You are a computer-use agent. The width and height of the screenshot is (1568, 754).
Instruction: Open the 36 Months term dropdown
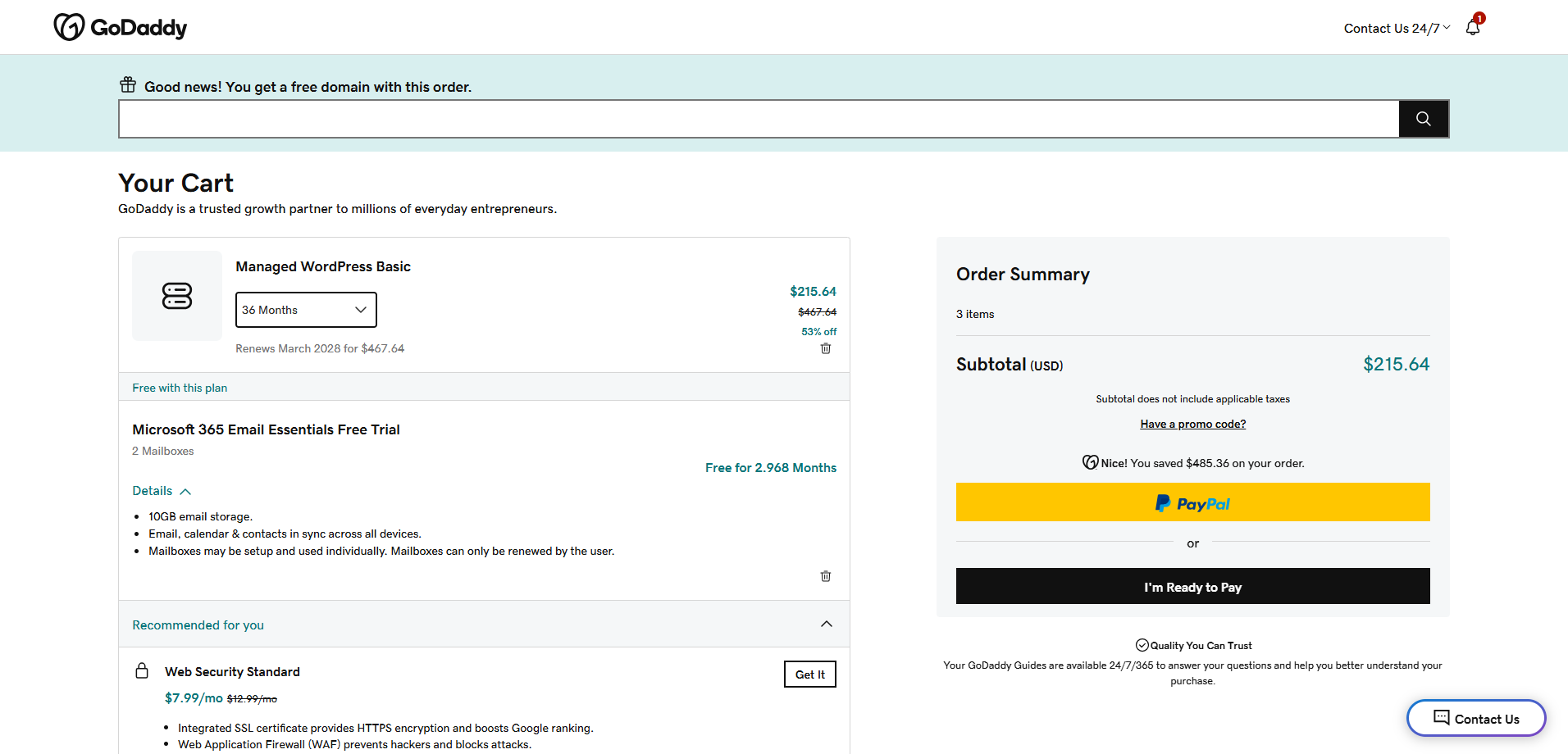pos(306,310)
